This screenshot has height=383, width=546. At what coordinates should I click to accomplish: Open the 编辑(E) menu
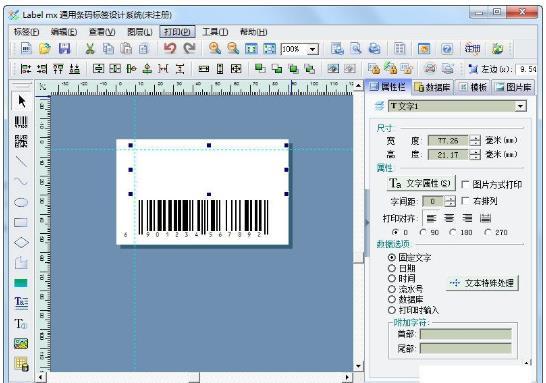point(64,32)
